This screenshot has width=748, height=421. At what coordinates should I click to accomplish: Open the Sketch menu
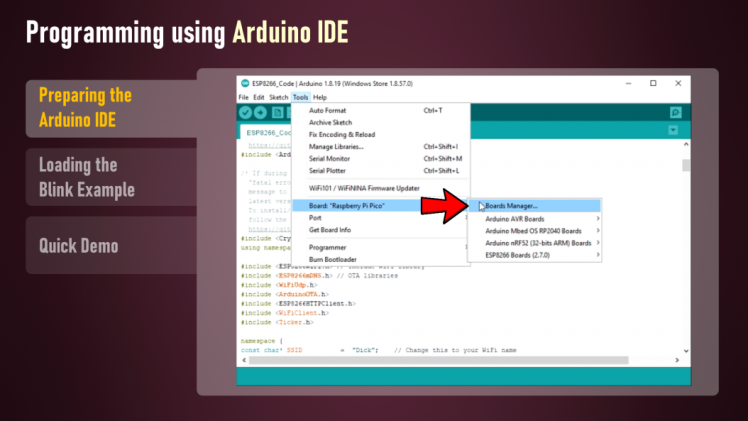(279, 97)
